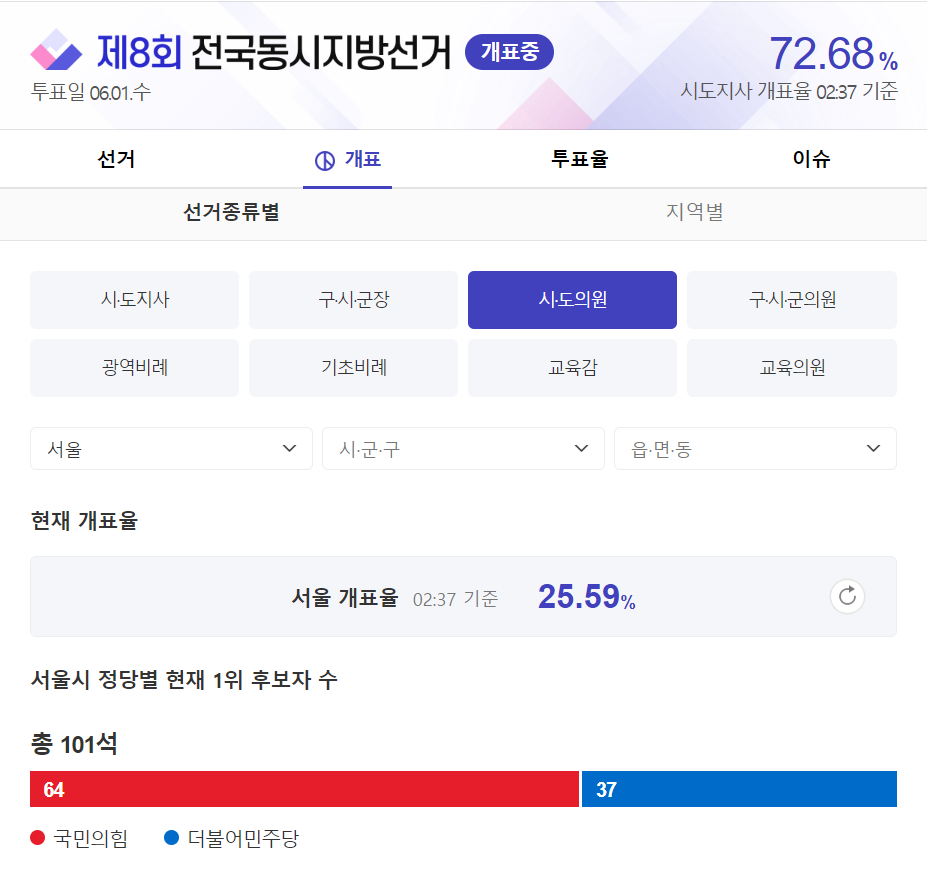Viewport: 927px width, 883px height.
Task: Select the 광역비례 category button
Action: pyautogui.click(x=135, y=368)
